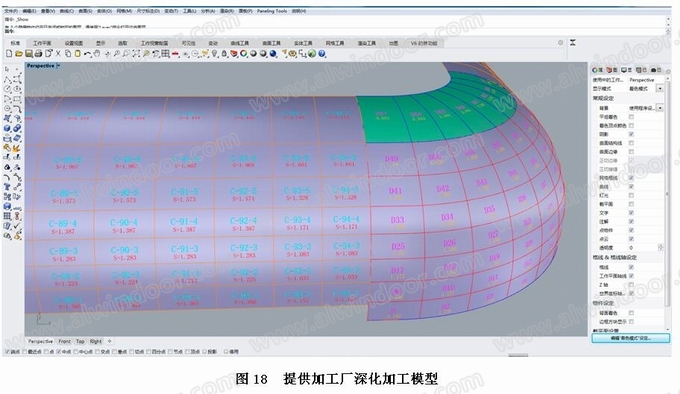The width and height of the screenshot is (680, 394).
Task: Open the 背景 background dropdown
Action: (660, 107)
